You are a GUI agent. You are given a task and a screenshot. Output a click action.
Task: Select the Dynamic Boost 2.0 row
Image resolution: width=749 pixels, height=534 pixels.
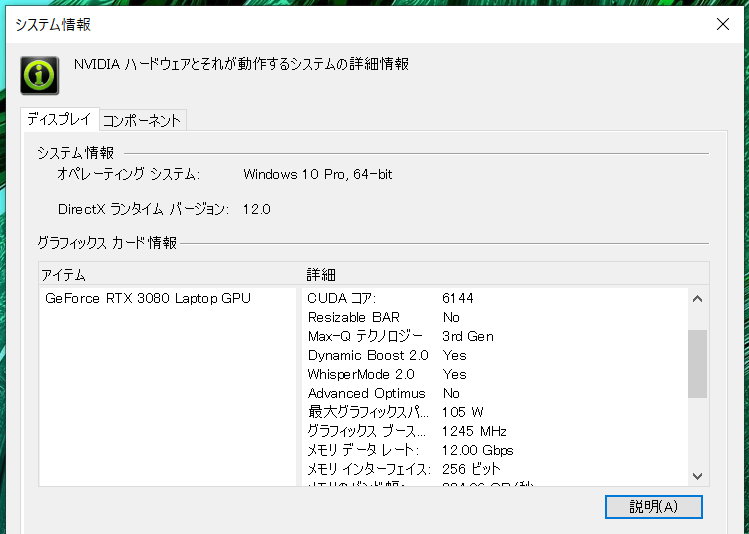[x=494, y=355]
